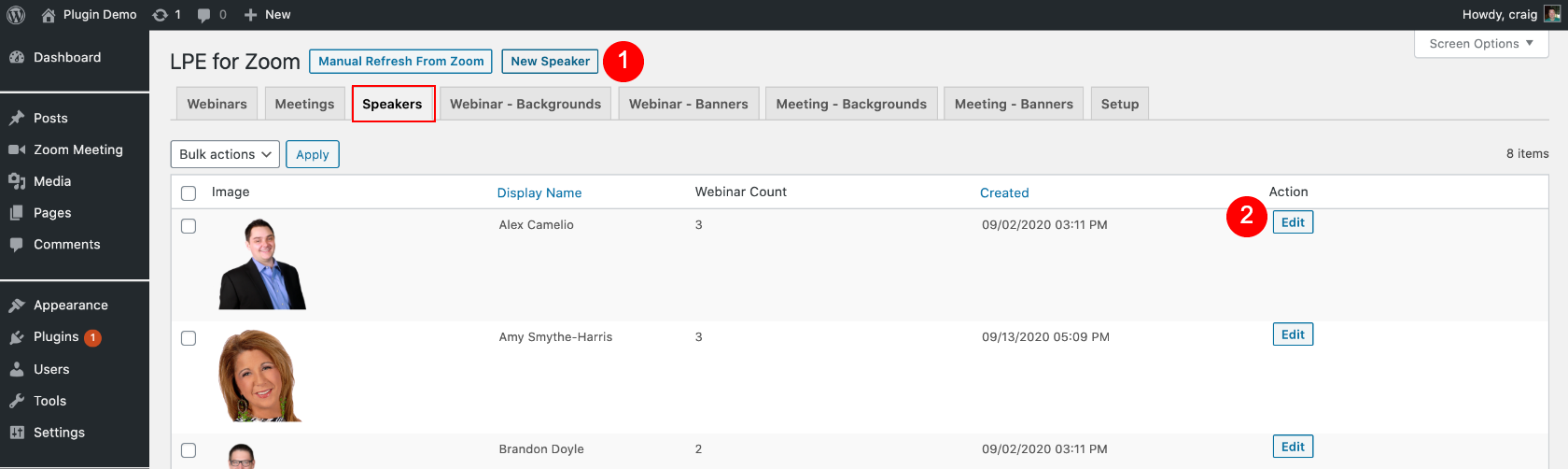
Task: Click the Settings sliders icon
Action: (x=17, y=433)
